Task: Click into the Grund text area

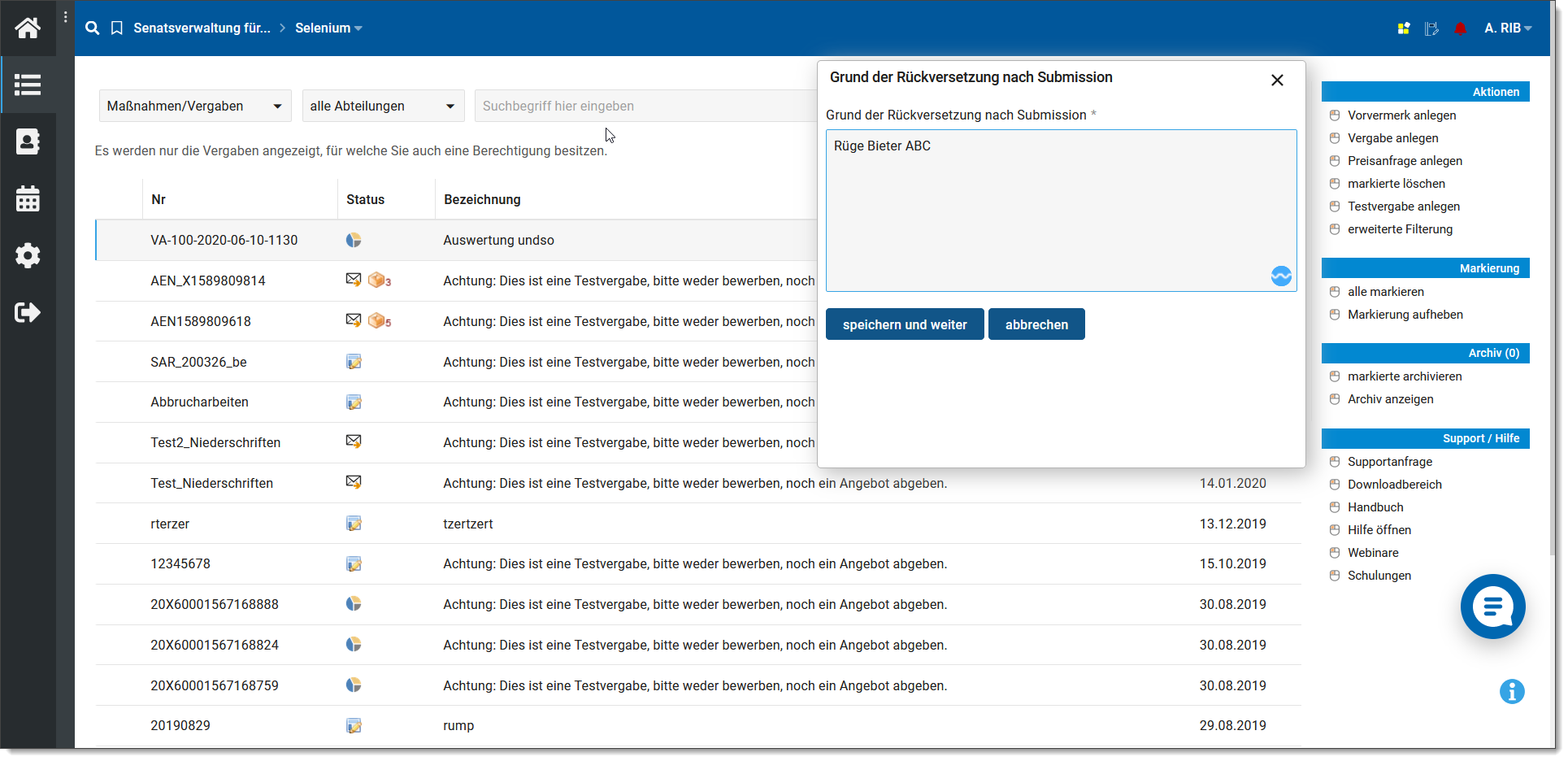Action: pyautogui.click(x=1061, y=211)
